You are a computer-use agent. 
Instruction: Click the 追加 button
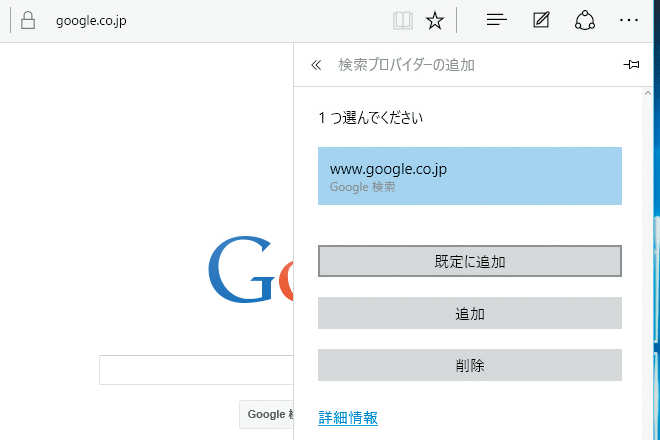tap(470, 313)
